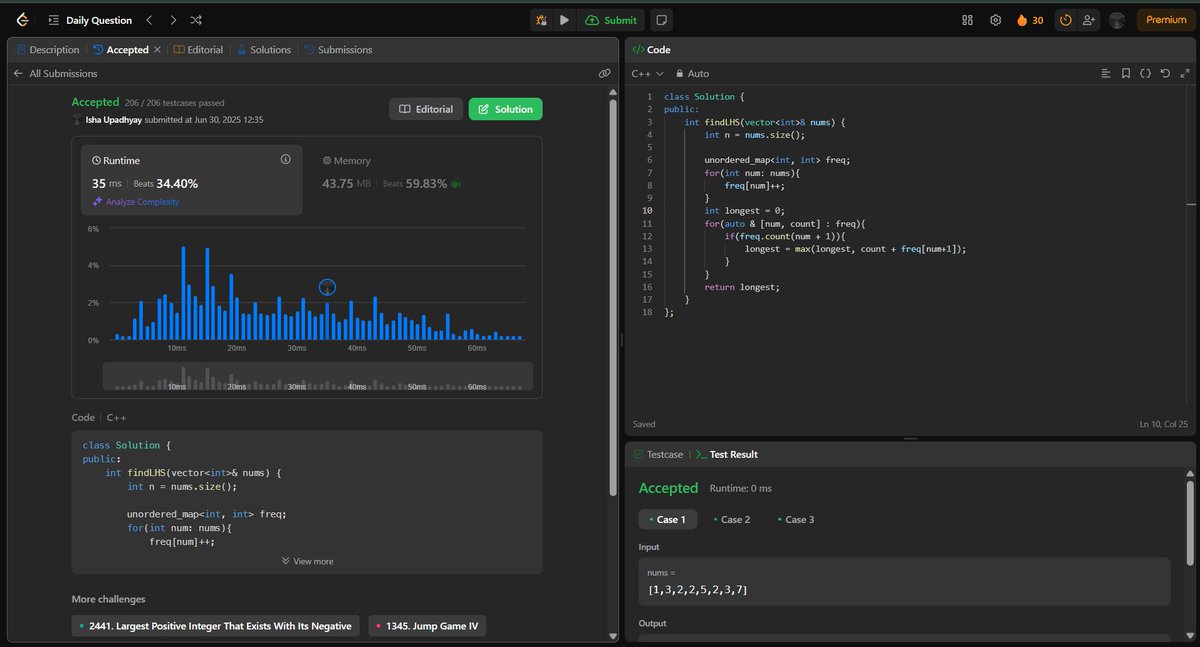
Task: Click Analyze Complexity link
Action: coord(135,202)
